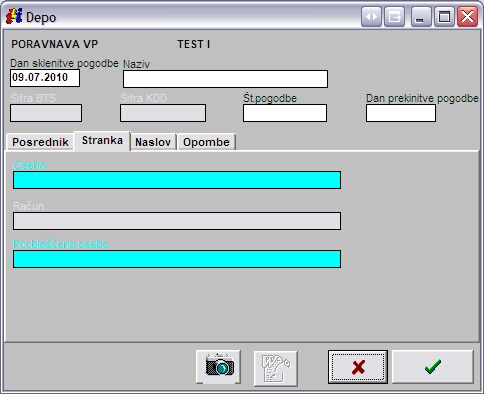The height and width of the screenshot is (394, 484).
Task: Click the Št.pogodbe input field
Action: (285, 113)
